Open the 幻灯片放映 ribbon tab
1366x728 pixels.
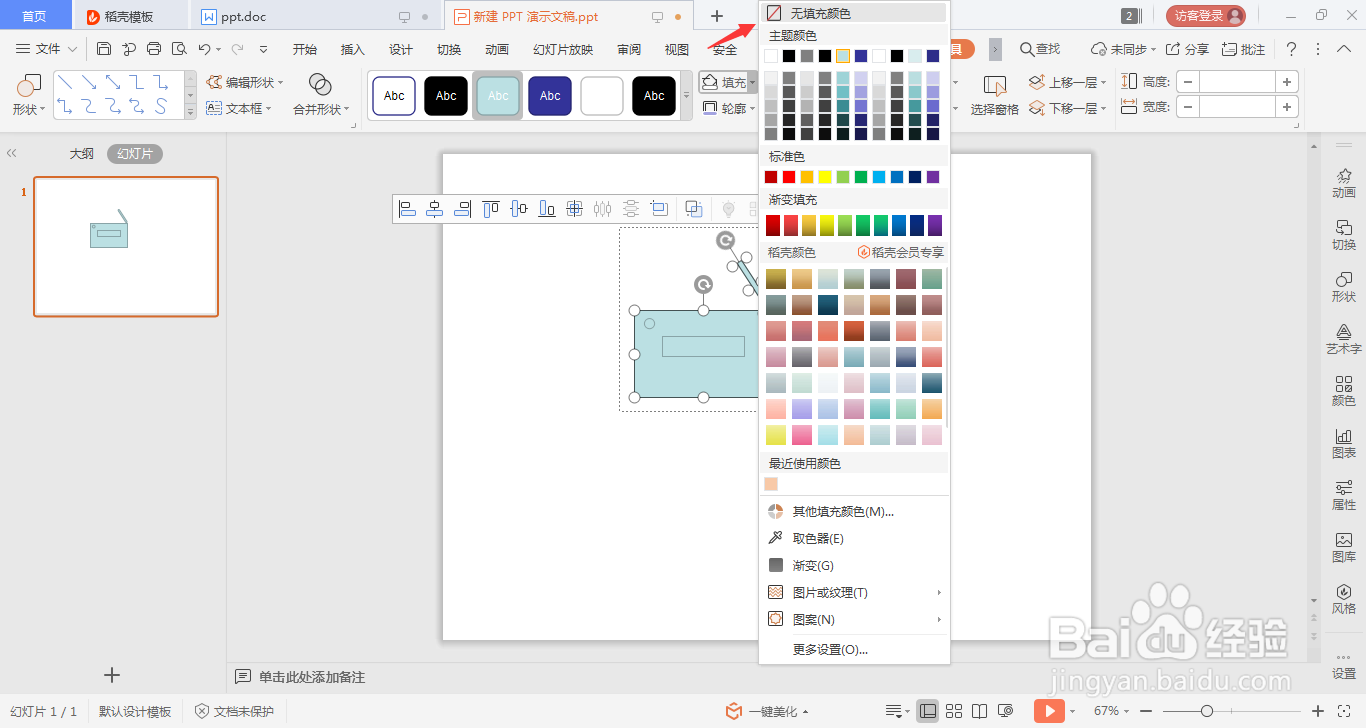click(x=563, y=49)
